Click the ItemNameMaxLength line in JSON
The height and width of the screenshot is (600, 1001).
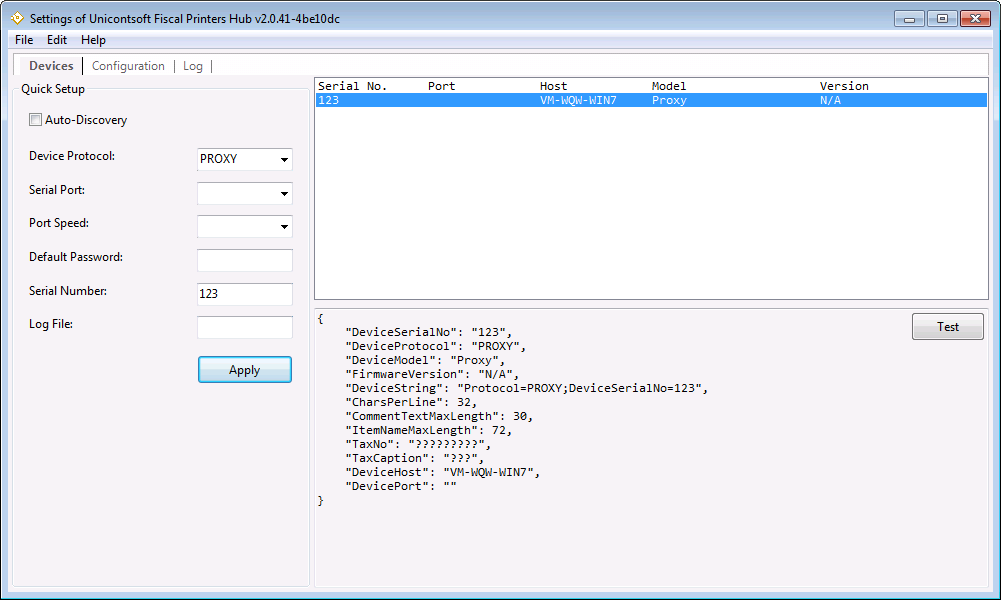[428, 430]
